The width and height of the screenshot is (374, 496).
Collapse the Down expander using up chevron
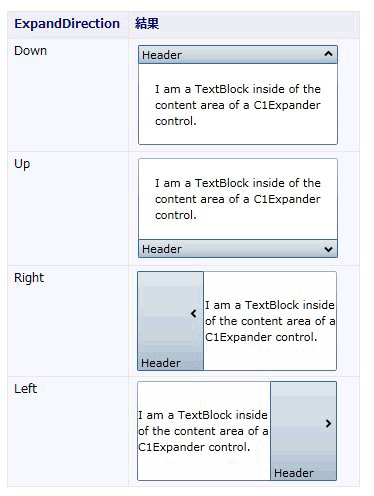328,54
